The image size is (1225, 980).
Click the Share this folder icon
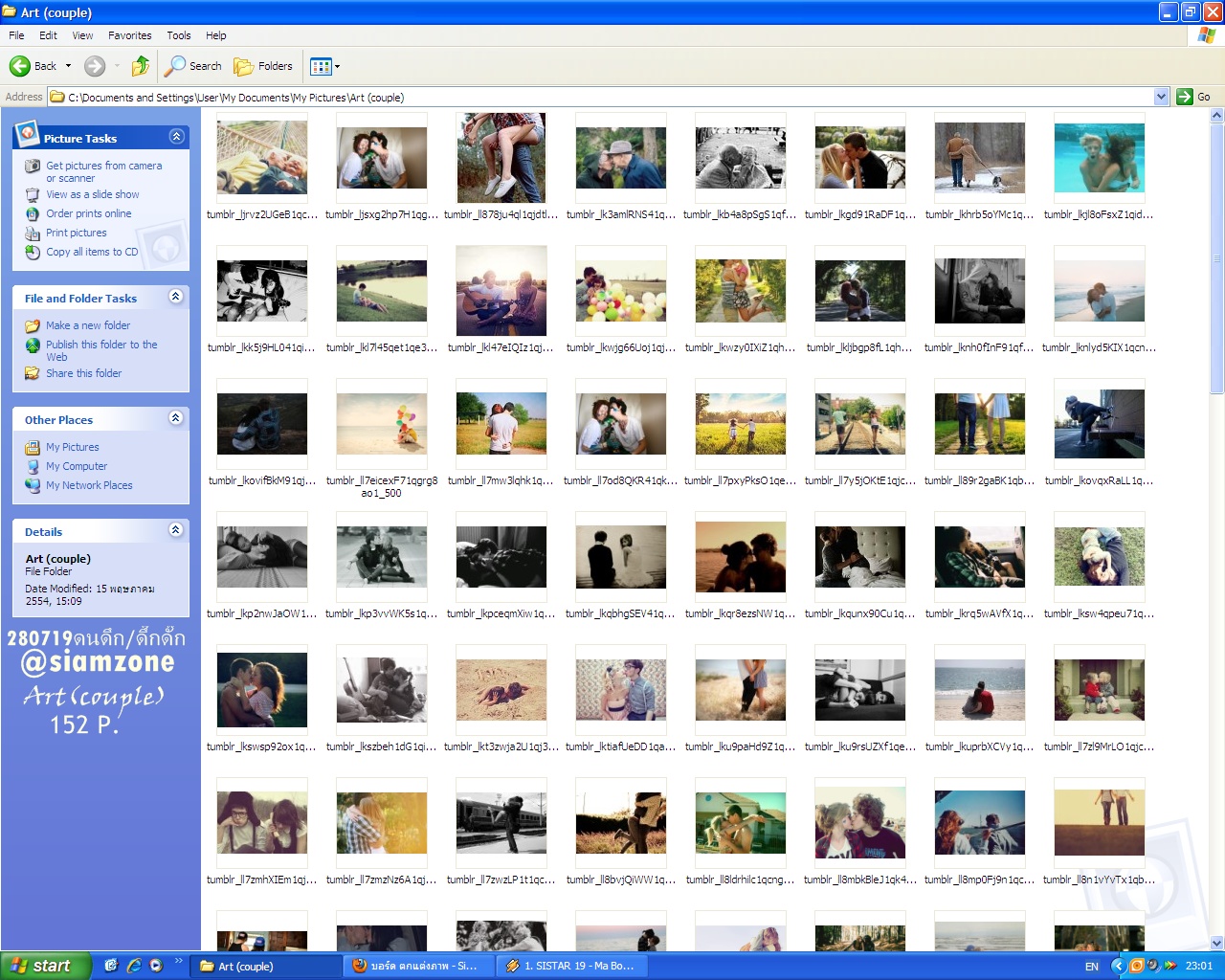pyautogui.click(x=33, y=373)
